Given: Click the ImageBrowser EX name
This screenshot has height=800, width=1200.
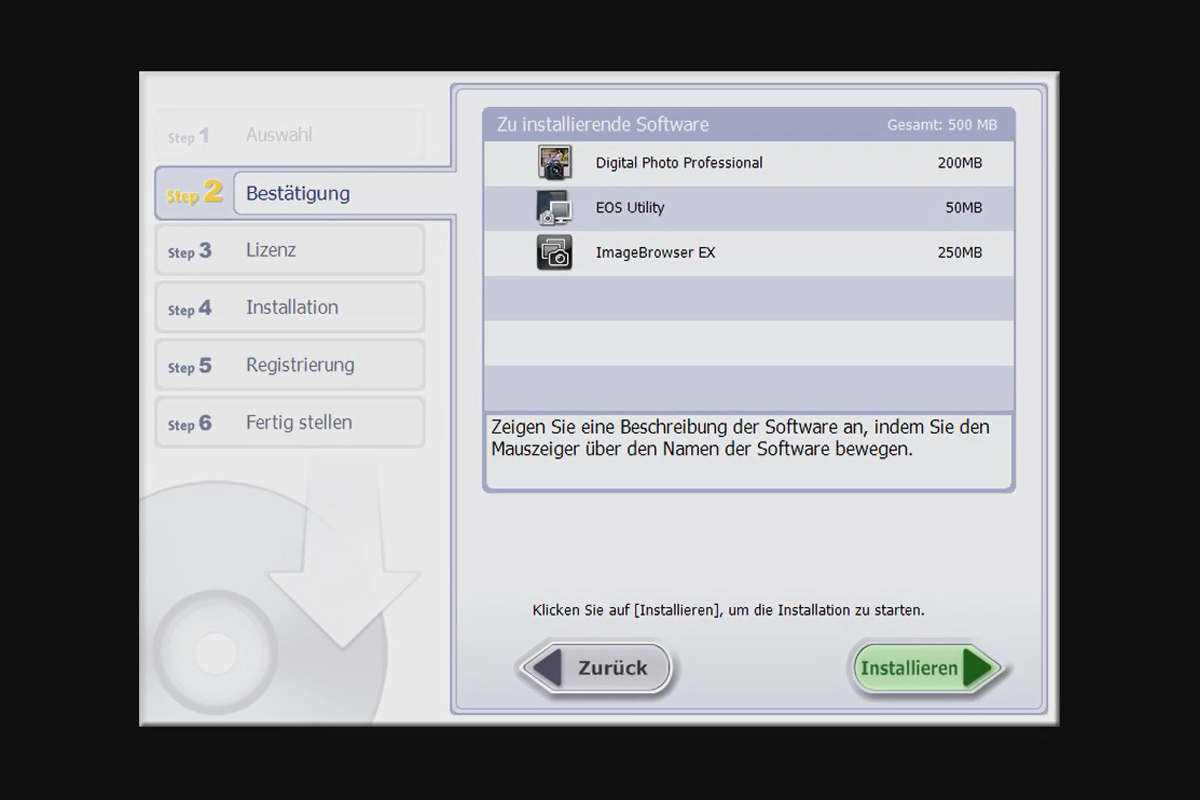Looking at the screenshot, I should [655, 253].
